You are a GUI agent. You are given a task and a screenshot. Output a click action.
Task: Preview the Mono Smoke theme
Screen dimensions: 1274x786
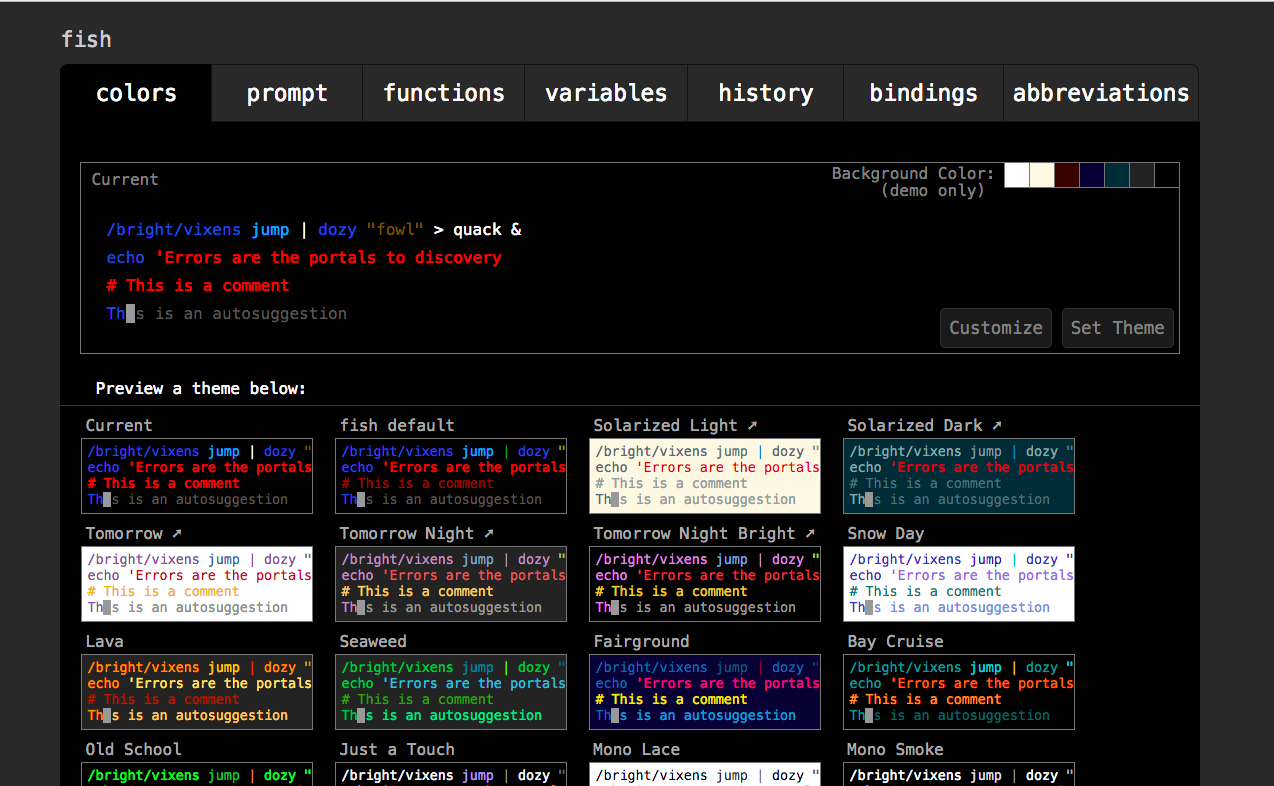[x=959, y=774]
